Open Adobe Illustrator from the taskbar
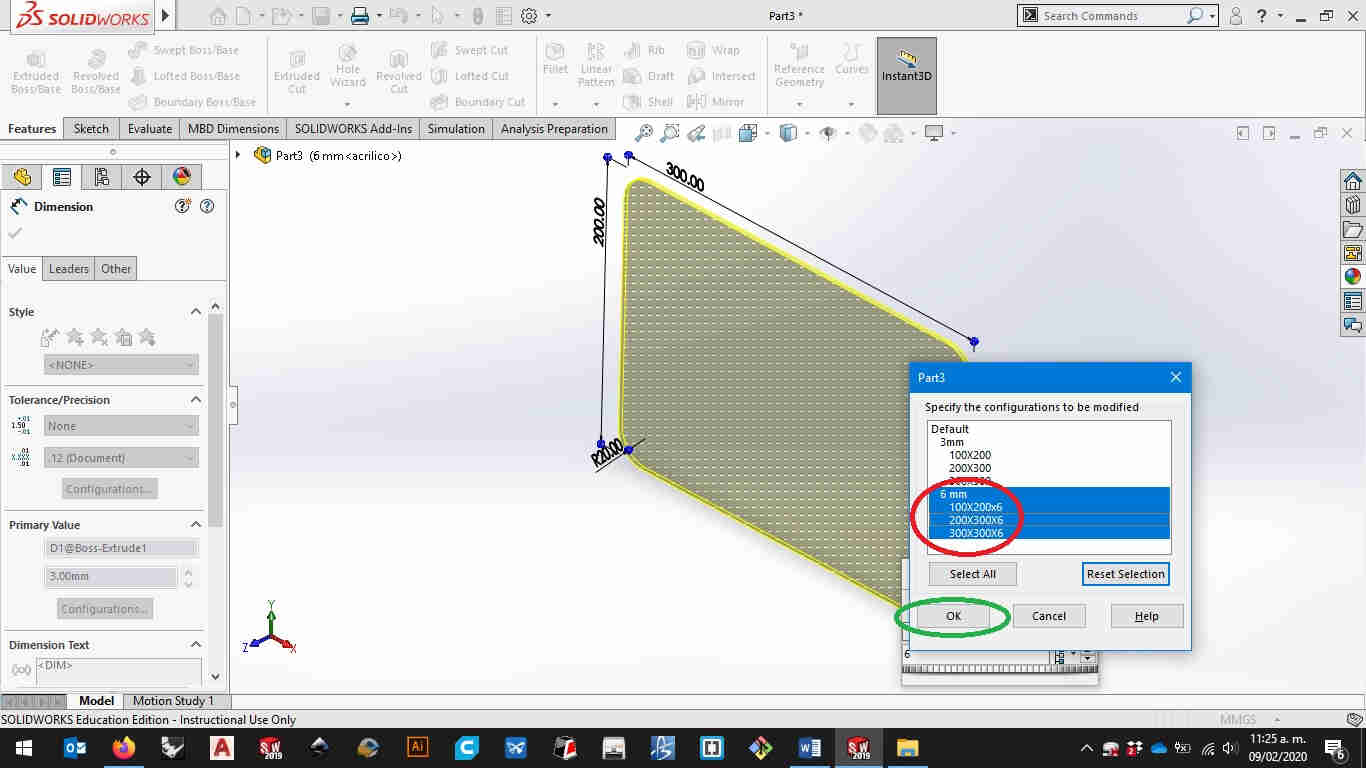This screenshot has height=768, width=1366. tap(418, 748)
